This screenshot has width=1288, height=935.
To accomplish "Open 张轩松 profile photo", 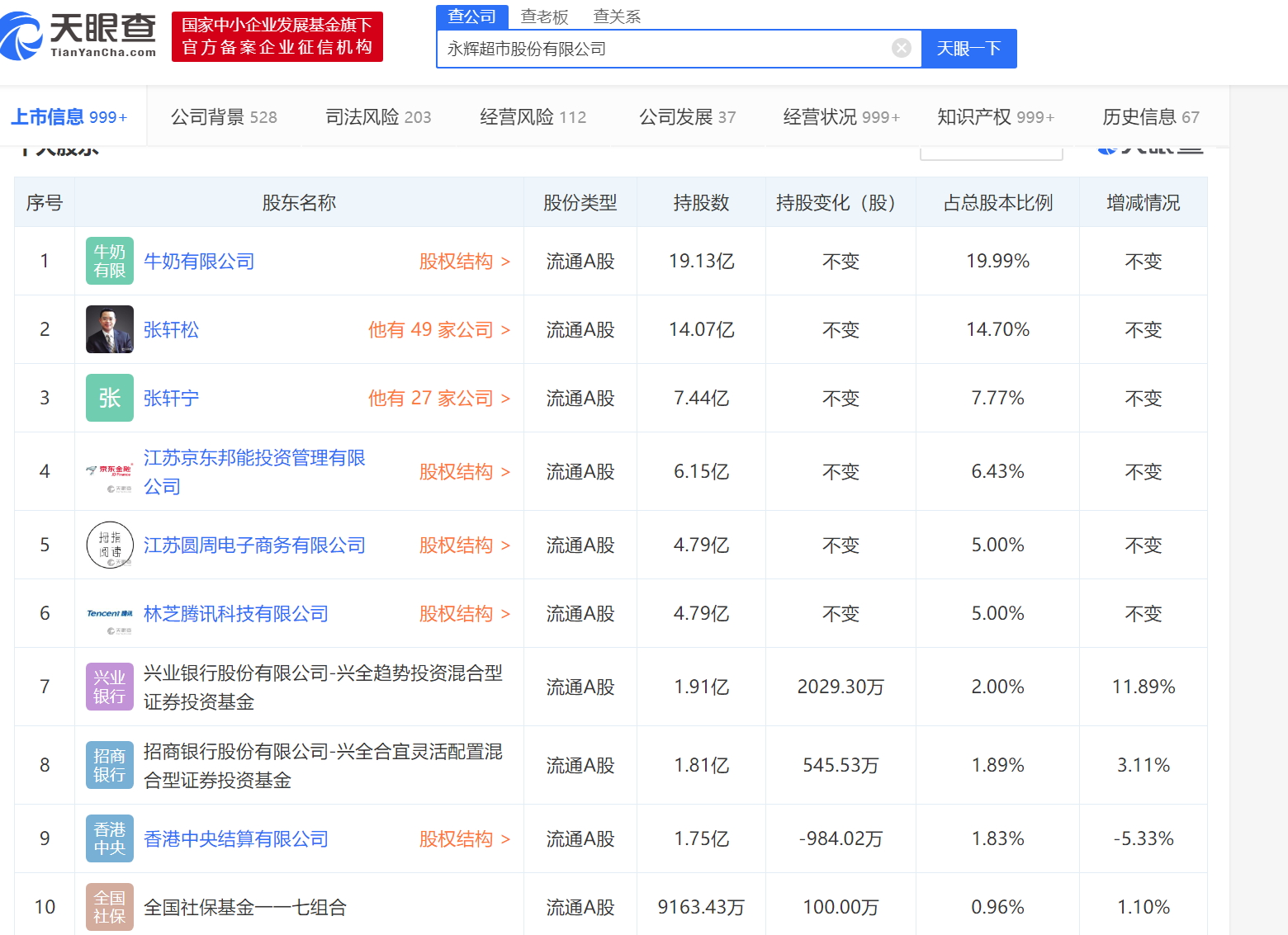I will pyautogui.click(x=110, y=329).
